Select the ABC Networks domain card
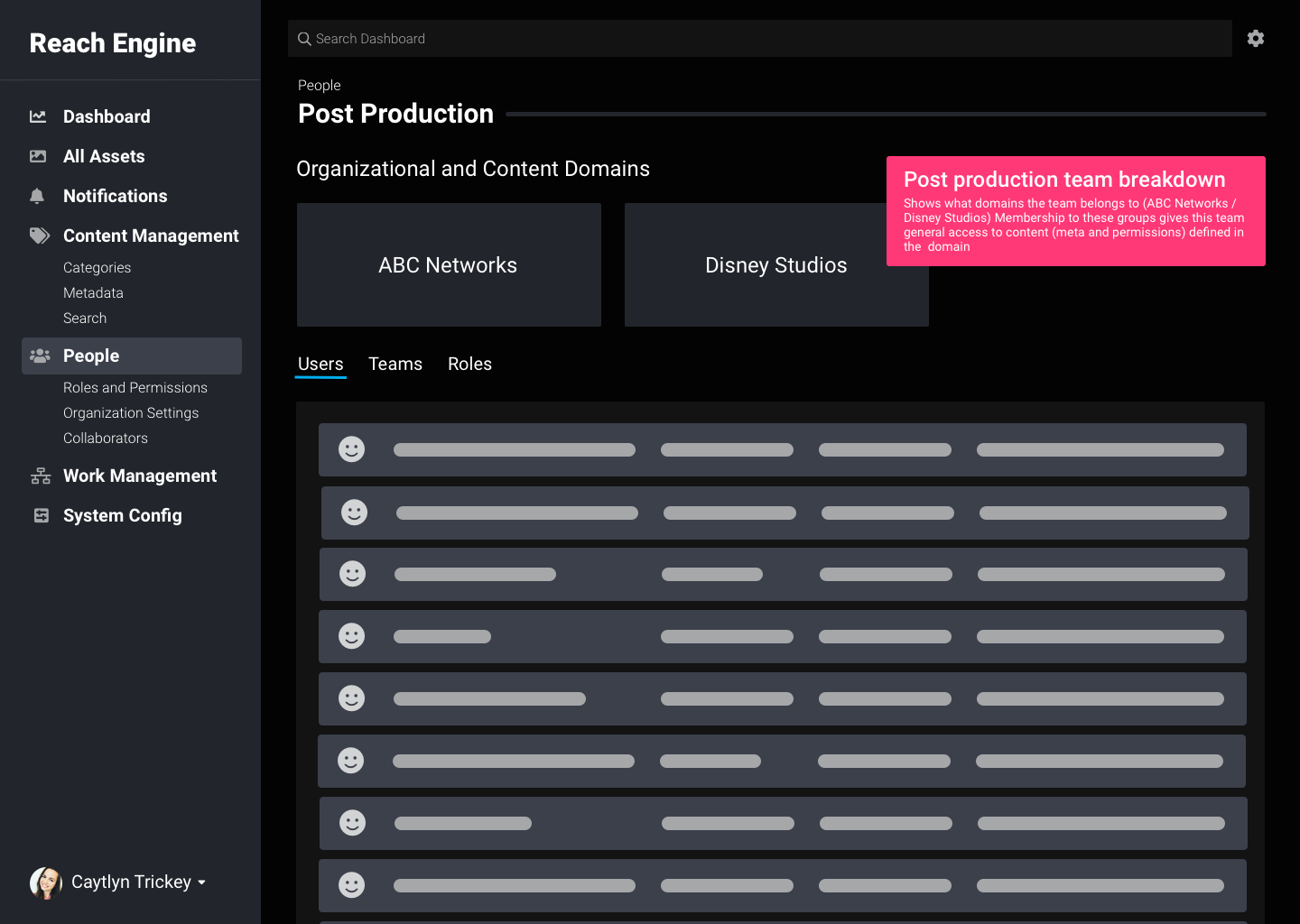This screenshot has height=924, width=1300. [449, 264]
